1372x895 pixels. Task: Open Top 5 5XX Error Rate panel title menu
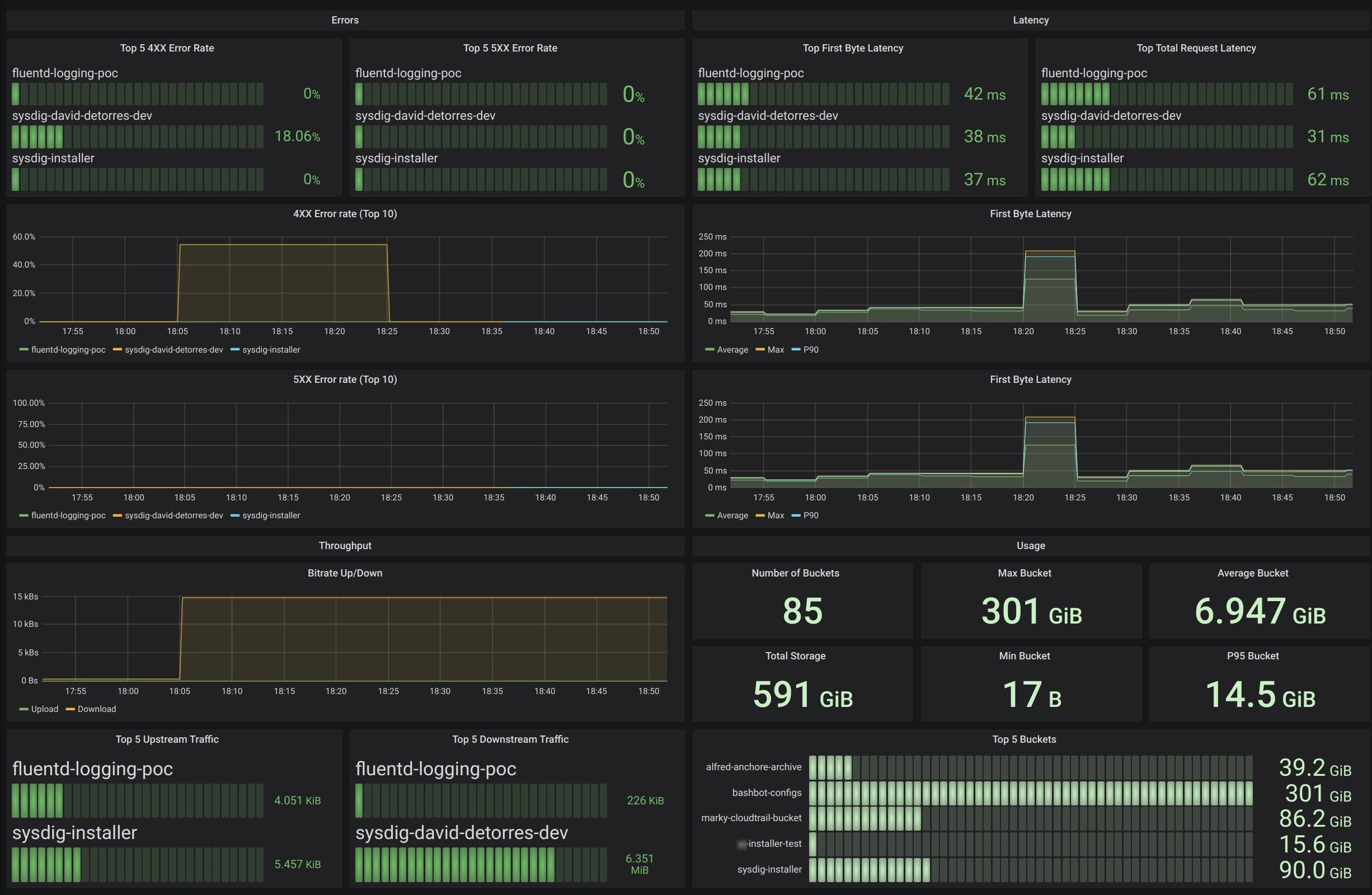tap(510, 48)
